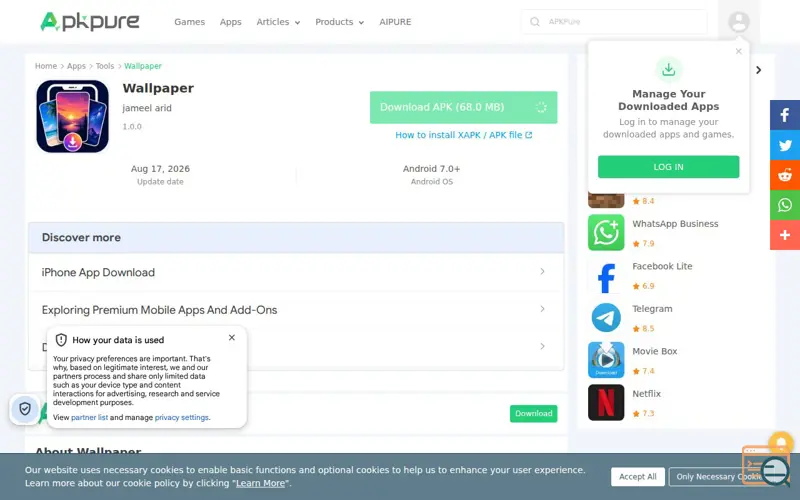Open the user account avatar icon
The height and width of the screenshot is (500, 800).
coord(738,22)
